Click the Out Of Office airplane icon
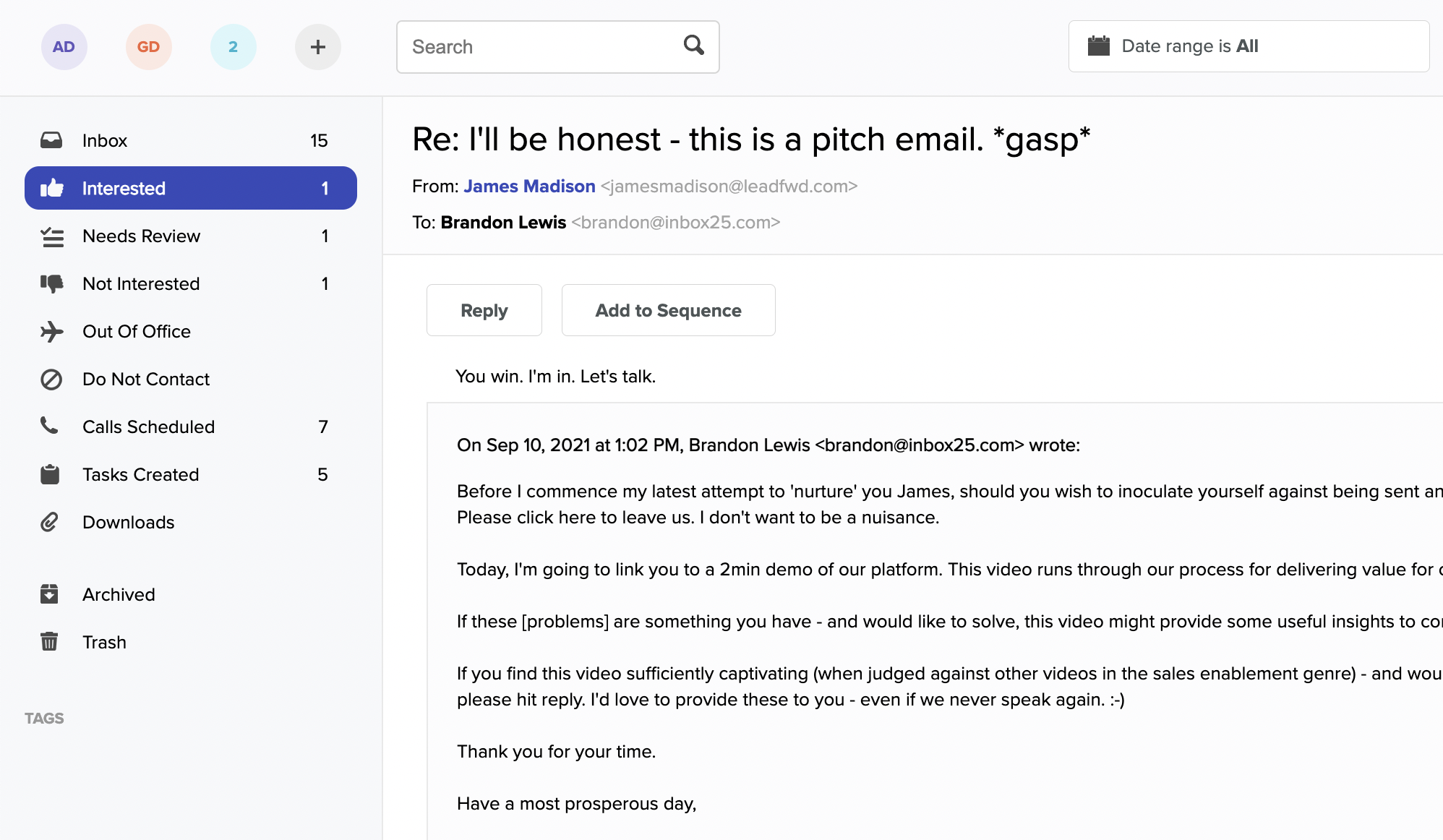 51,332
